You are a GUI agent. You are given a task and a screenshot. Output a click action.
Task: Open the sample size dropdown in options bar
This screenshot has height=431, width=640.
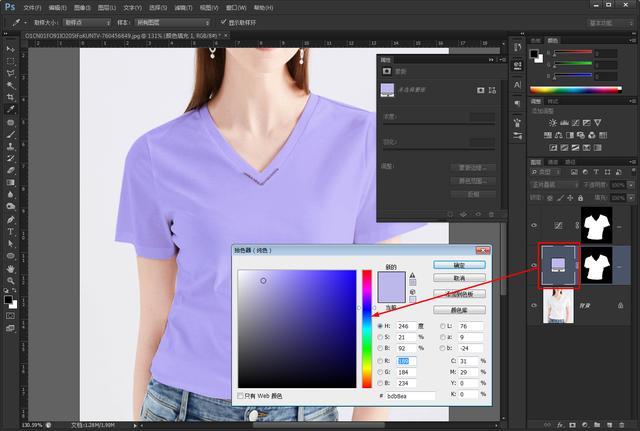tap(87, 22)
